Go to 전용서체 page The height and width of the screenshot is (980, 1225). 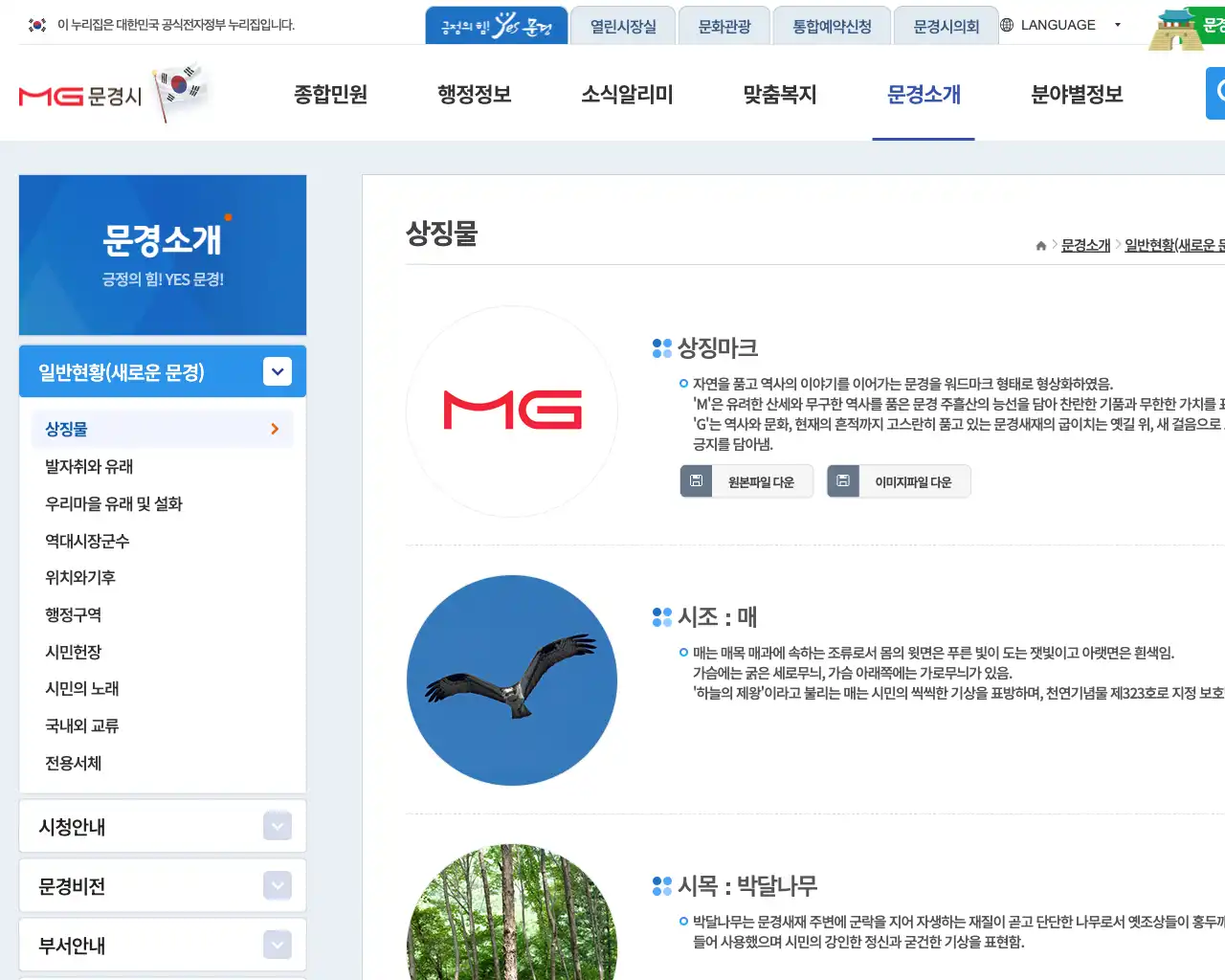point(74,763)
